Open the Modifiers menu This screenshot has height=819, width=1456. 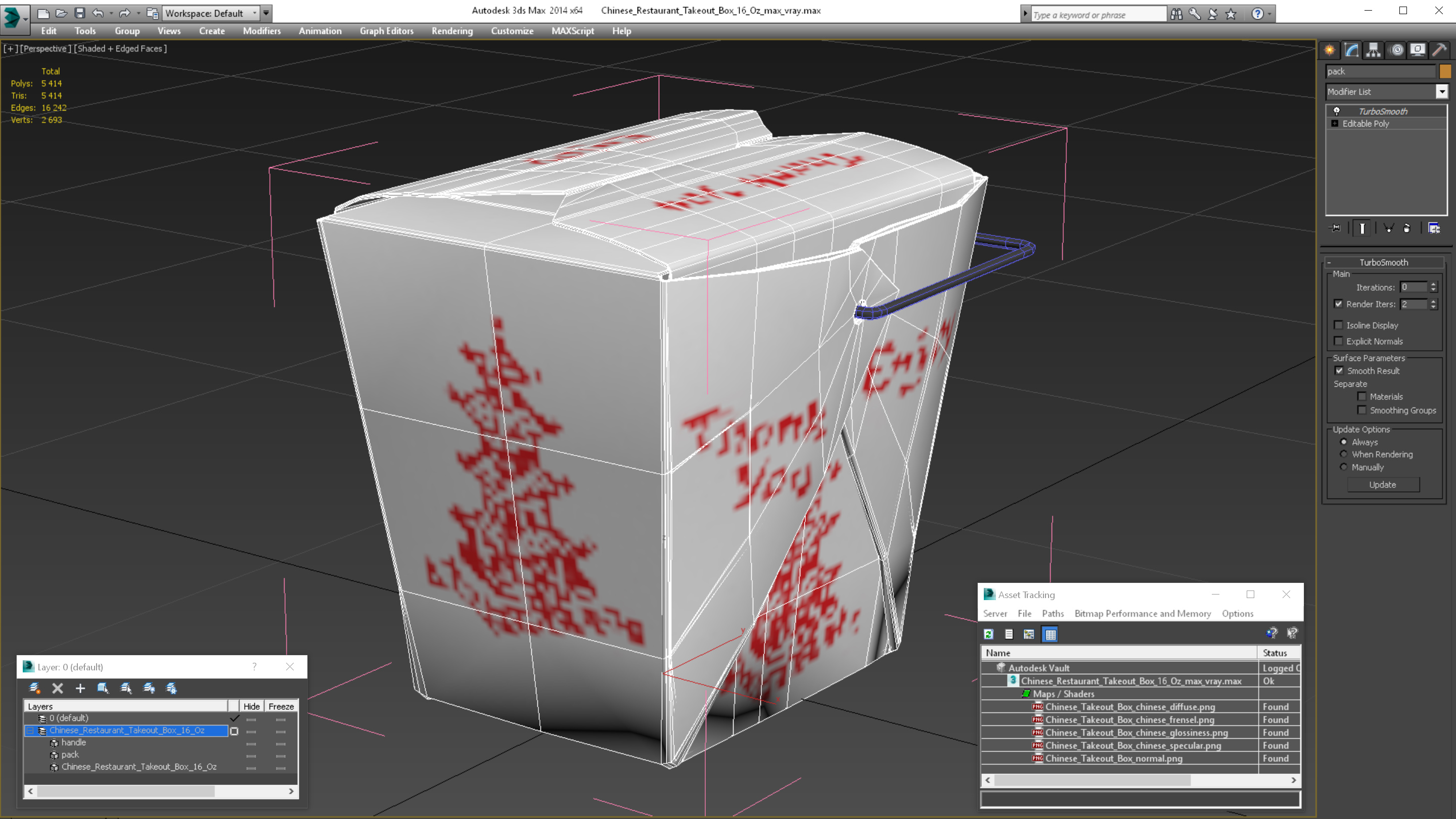coord(262,31)
